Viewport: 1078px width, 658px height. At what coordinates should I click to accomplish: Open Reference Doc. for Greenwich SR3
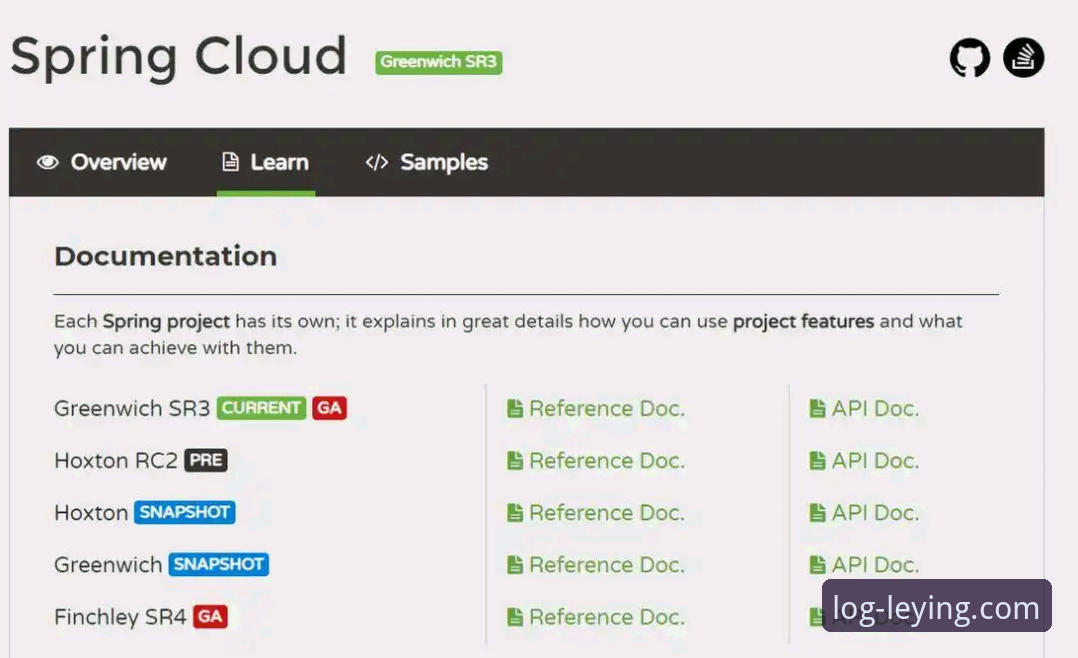[596, 408]
